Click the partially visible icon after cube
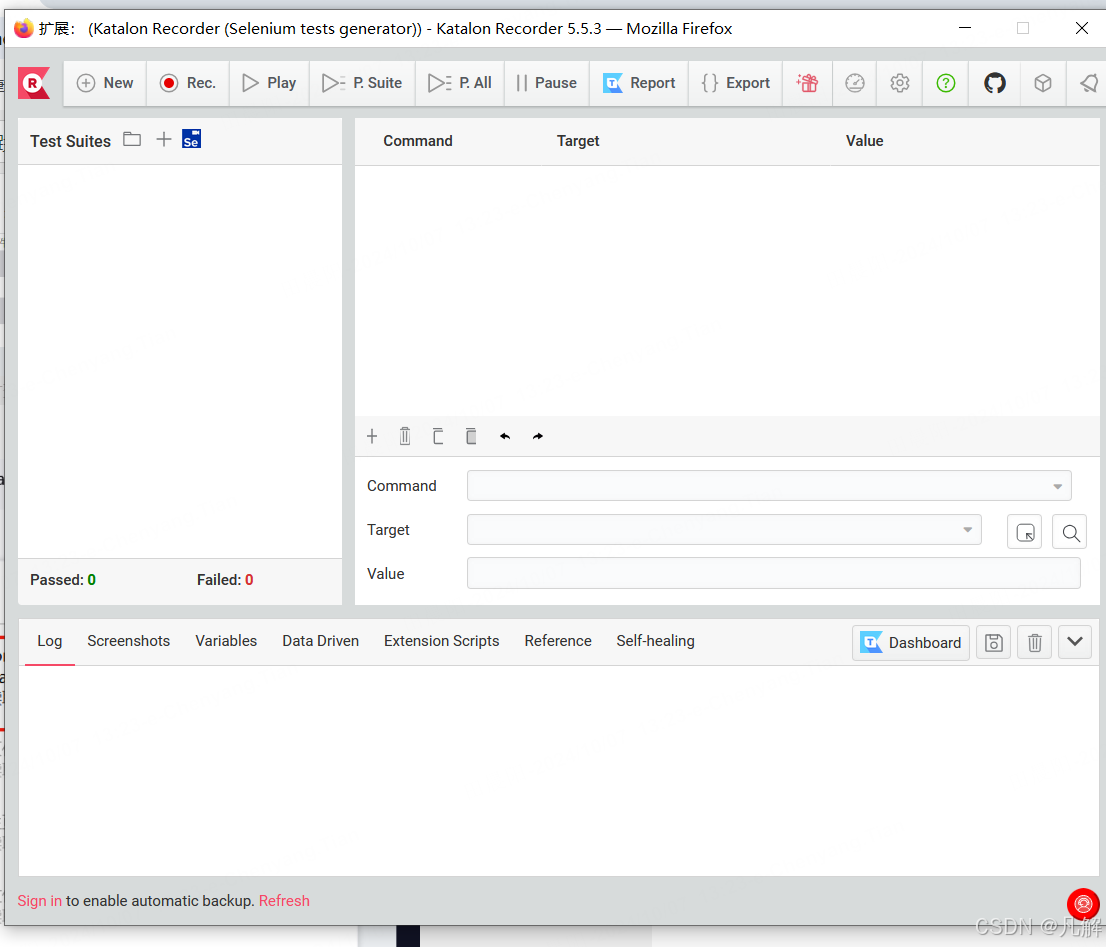The height and width of the screenshot is (947, 1106). (x=1088, y=83)
